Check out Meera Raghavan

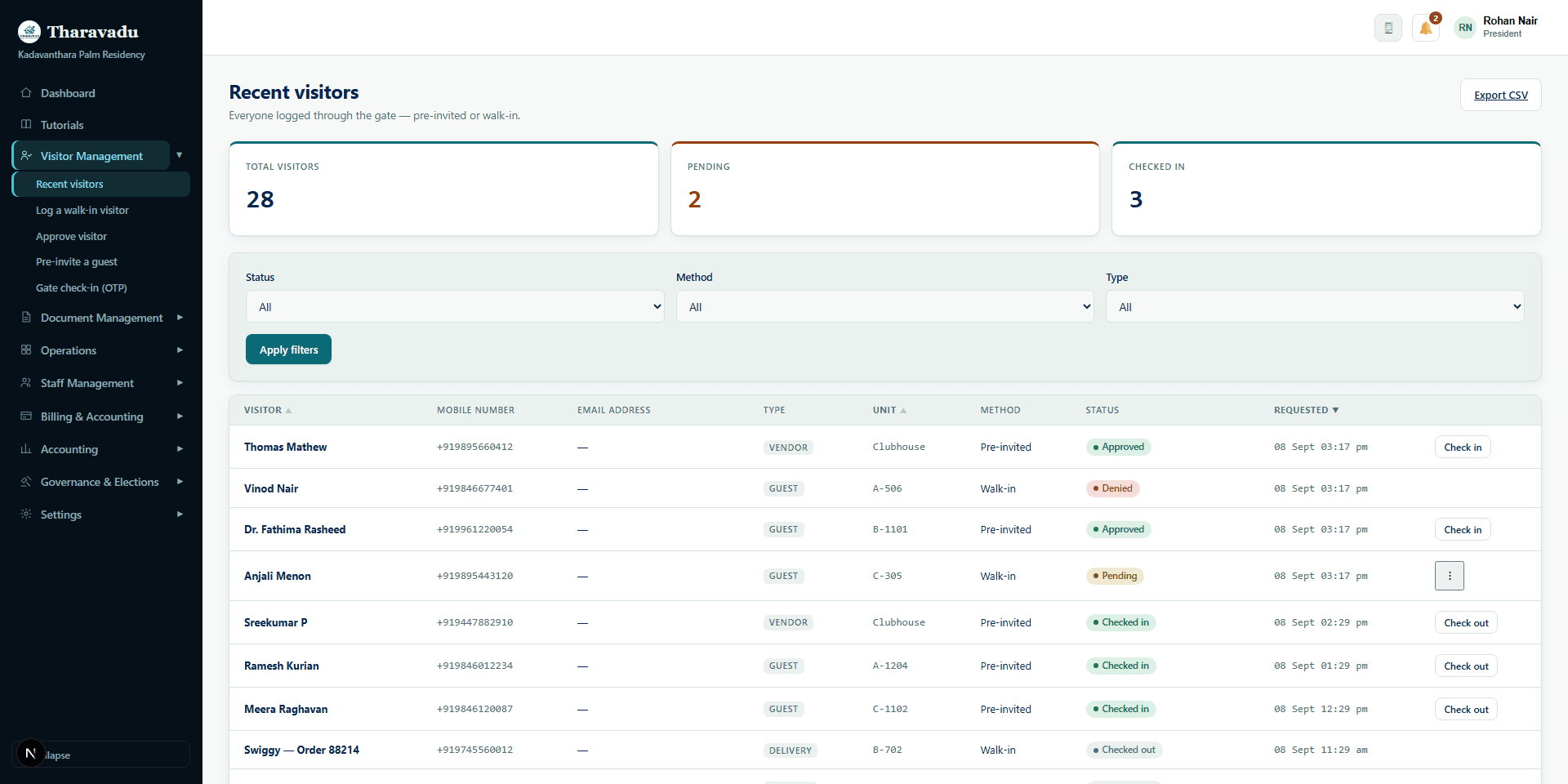click(x=1466, y=709)
